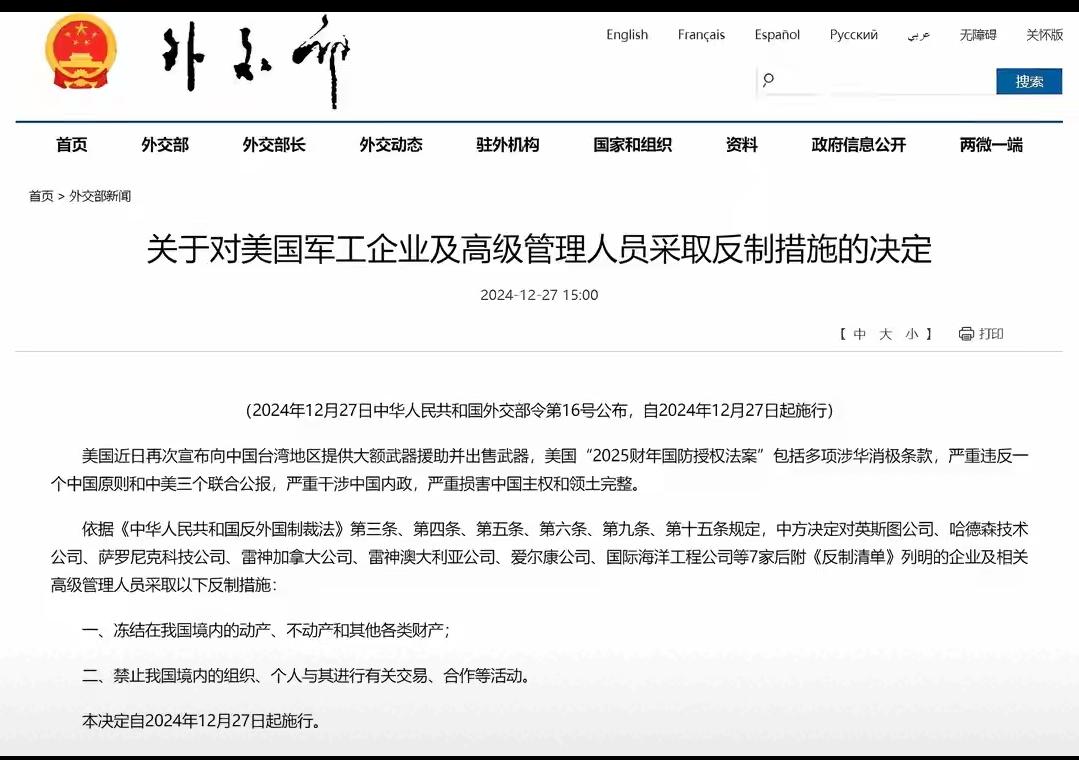The width and height of the screenshot is (1079, 760).
Task: Switch site language to English
Action: tap(627, 34)
